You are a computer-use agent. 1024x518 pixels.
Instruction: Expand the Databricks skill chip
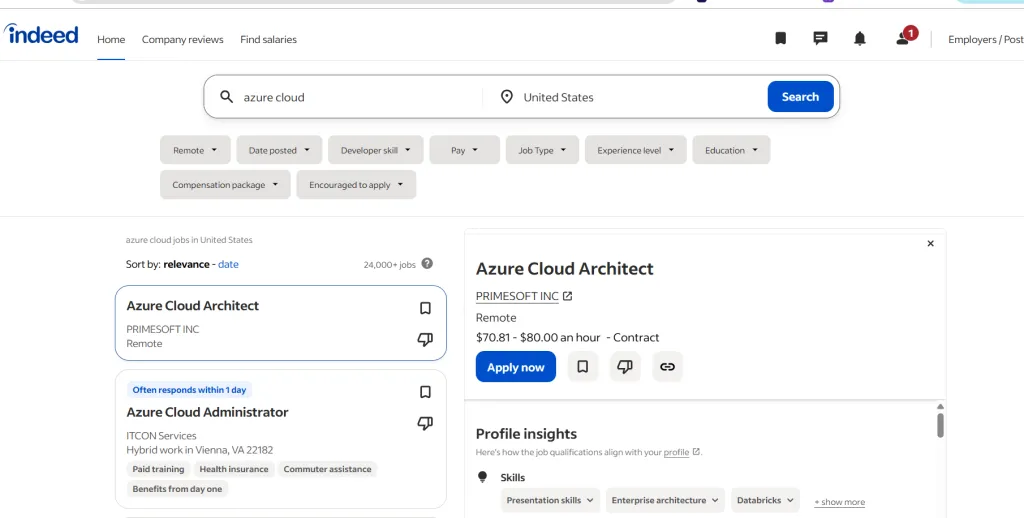click(765, 500)
